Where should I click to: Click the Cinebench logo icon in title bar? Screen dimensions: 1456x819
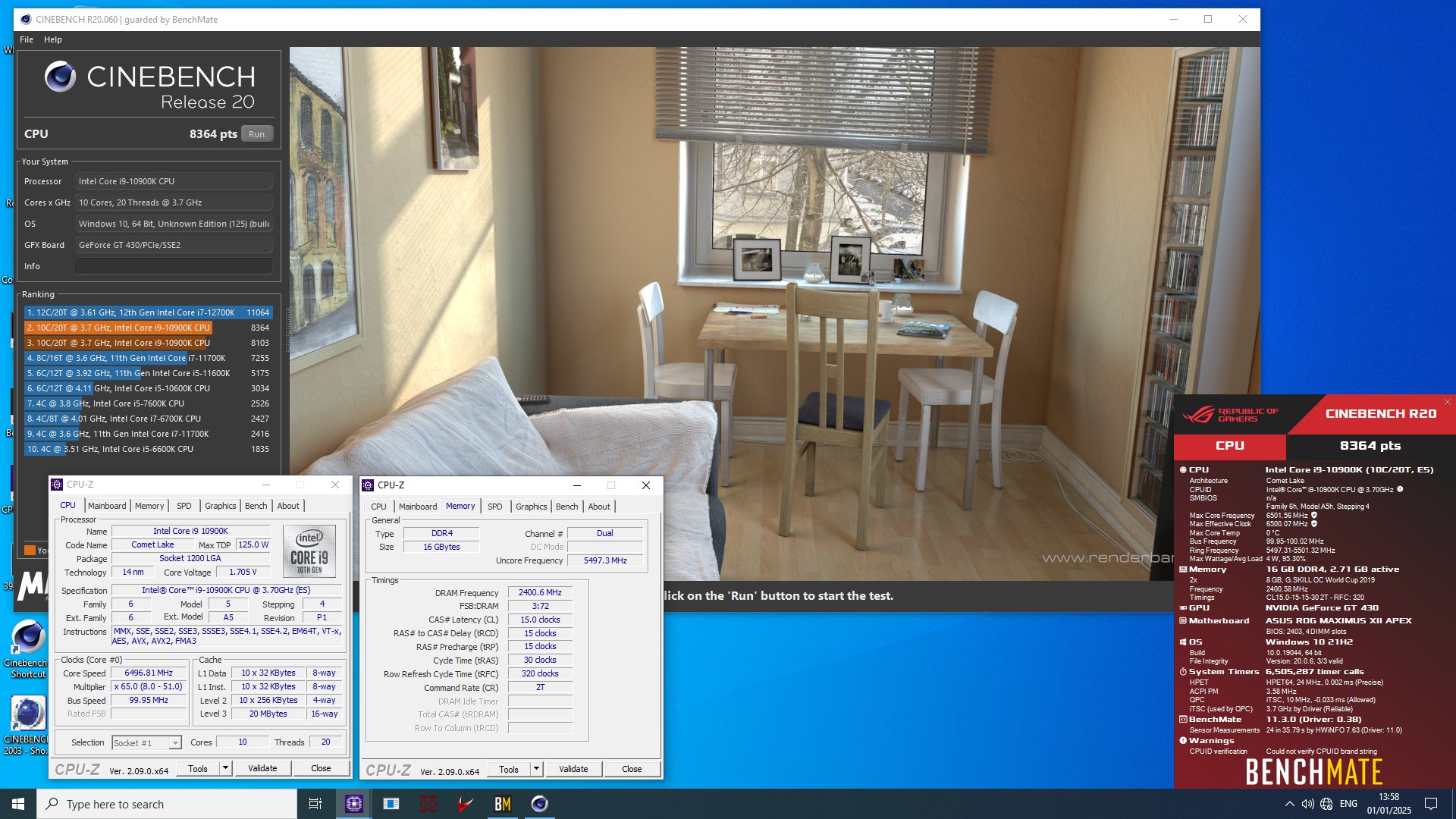click(x=26, y=19)
